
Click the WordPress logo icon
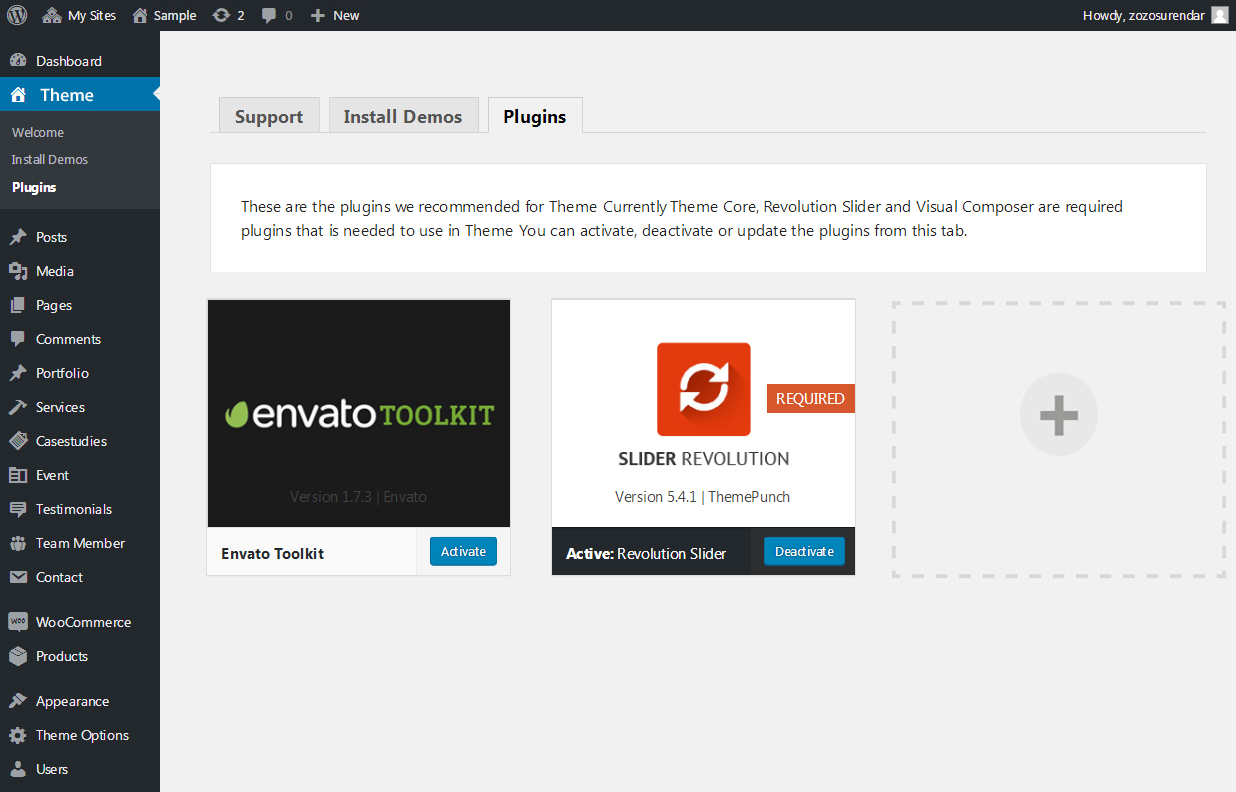coord(17,15)
